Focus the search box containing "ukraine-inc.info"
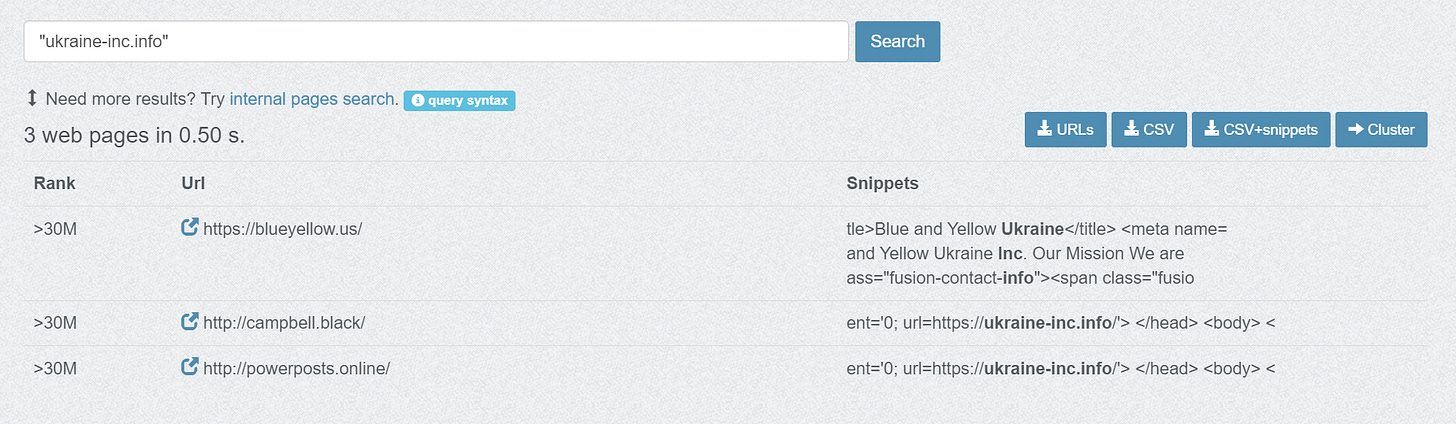Image resolution: width=1456 pixels, height=424 pixels. point(436,41)
